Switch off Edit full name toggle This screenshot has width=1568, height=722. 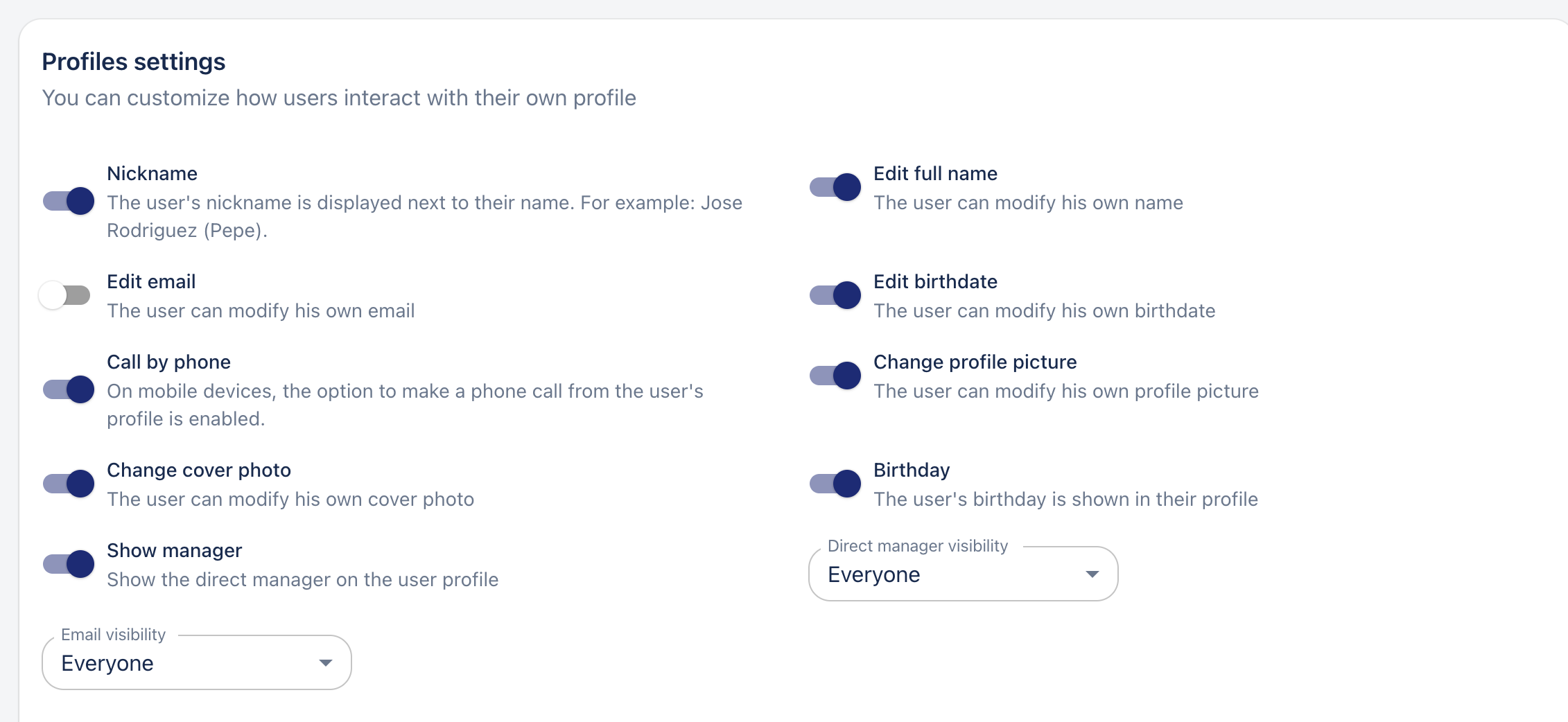pyautogui.click(x=835, y=187)
